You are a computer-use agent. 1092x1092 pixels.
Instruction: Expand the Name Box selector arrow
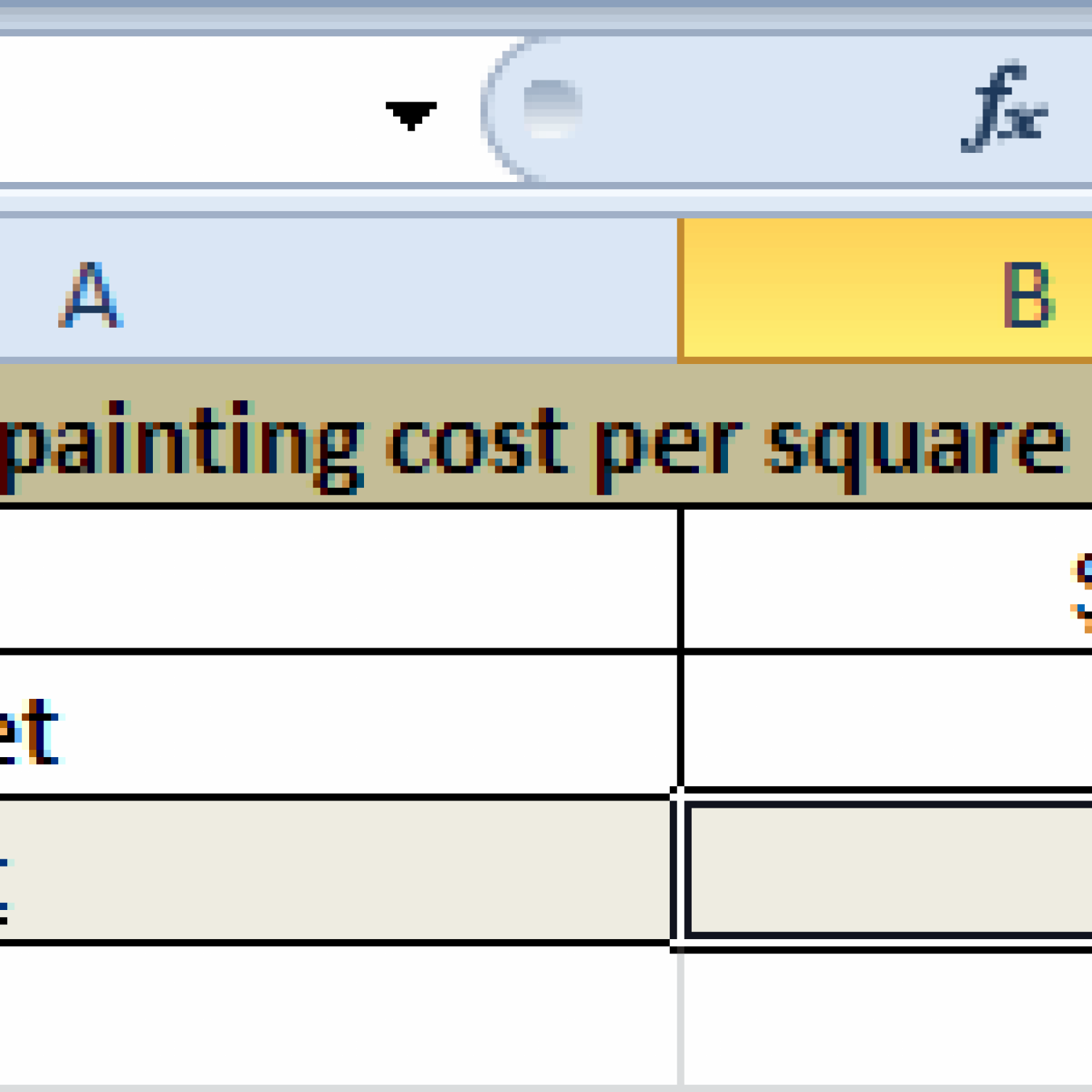(411, 114)
